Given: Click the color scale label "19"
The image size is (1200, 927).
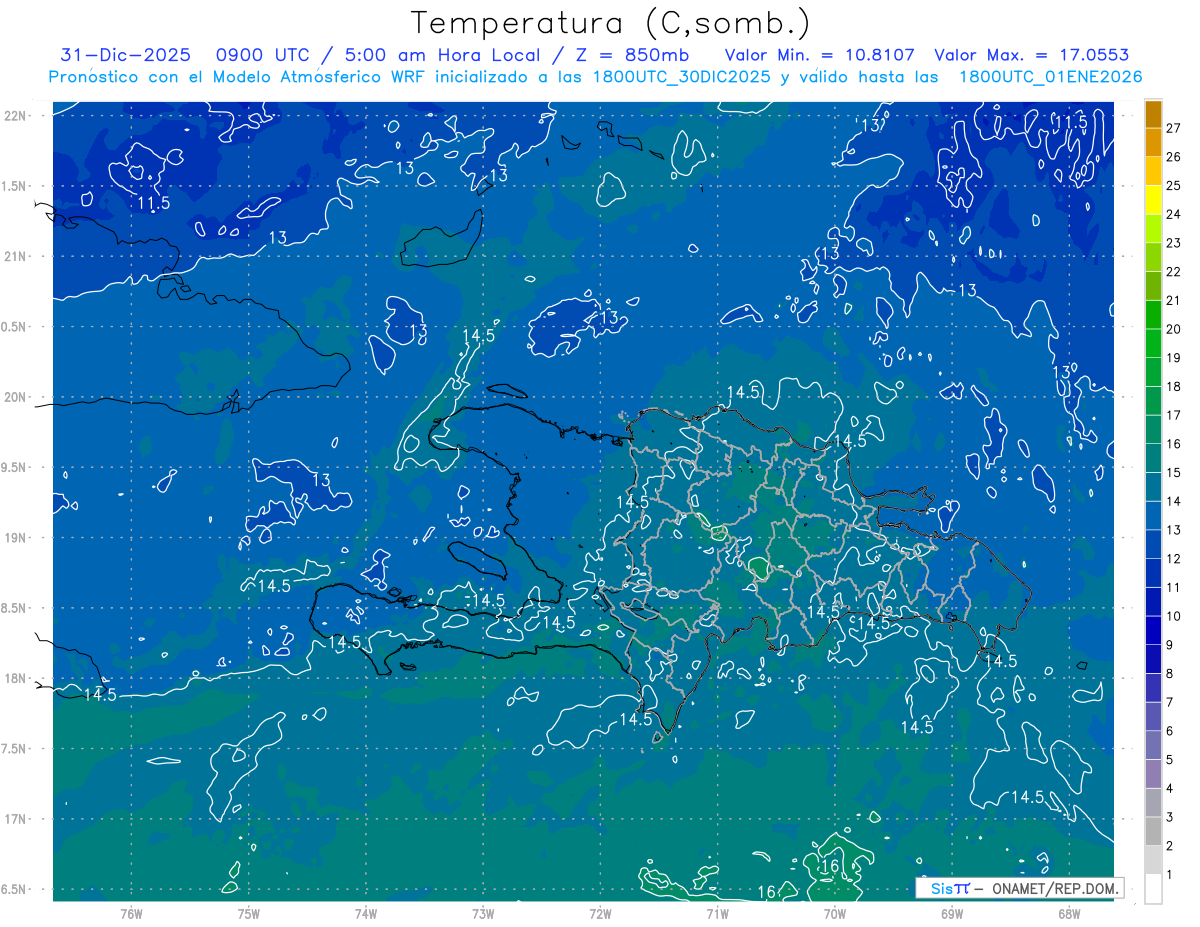Looking at the screenshot, I should point(1174,358).
